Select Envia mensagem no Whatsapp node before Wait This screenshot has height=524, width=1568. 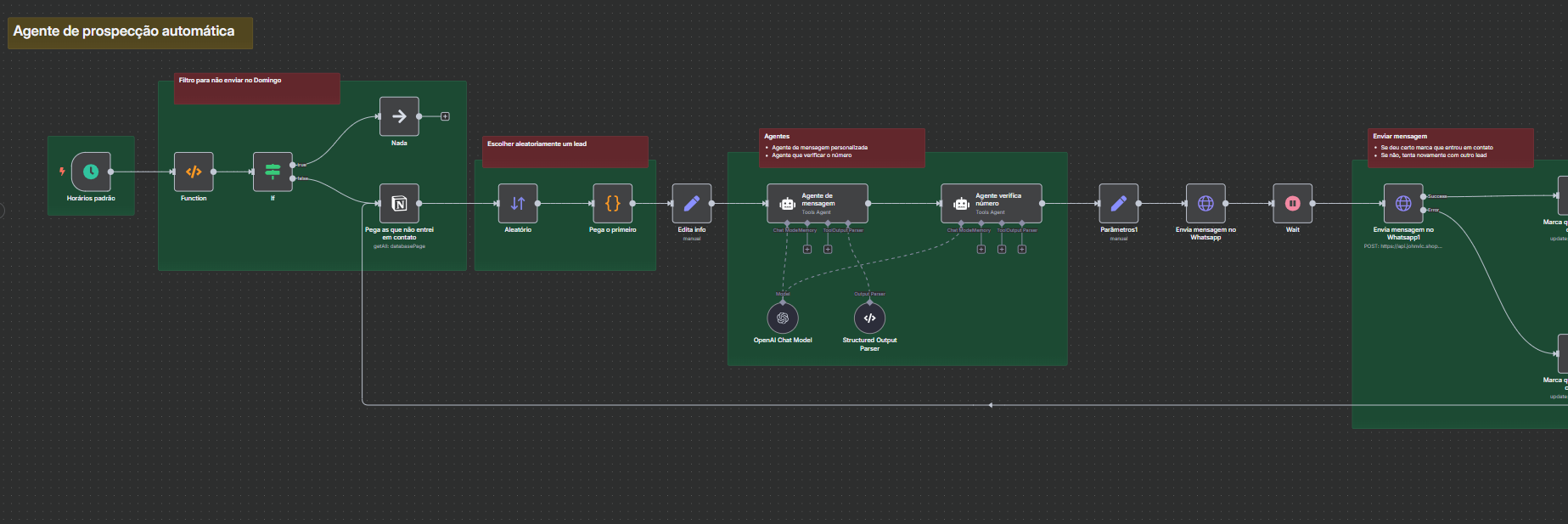click(x=1206, y=204)
